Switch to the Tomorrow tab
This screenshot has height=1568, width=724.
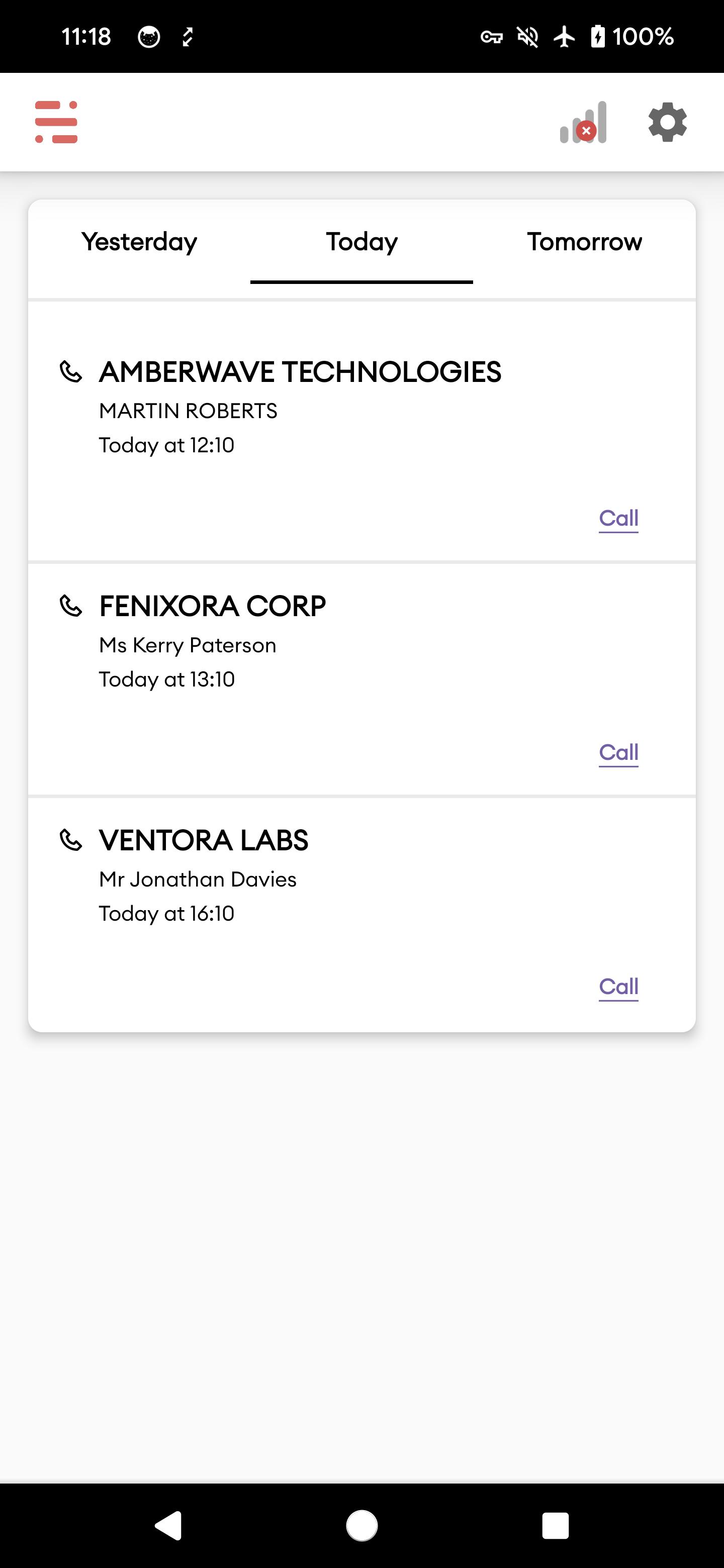(585, 242)
